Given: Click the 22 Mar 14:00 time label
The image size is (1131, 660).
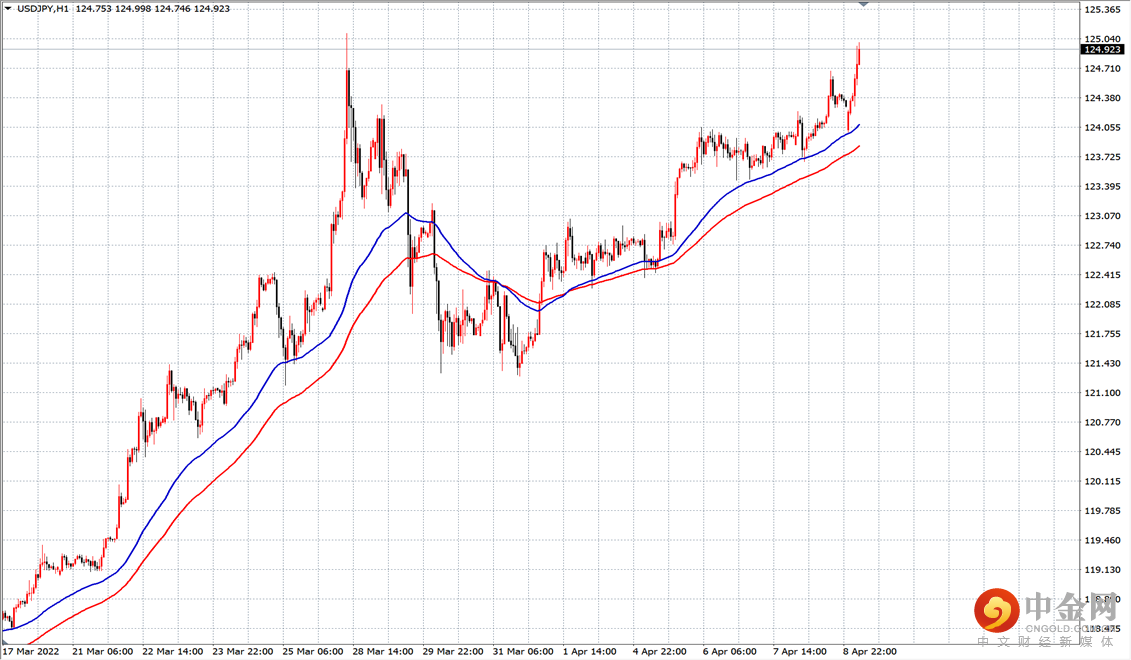Looking at the screenshot, I should click(x=172, y=651).
